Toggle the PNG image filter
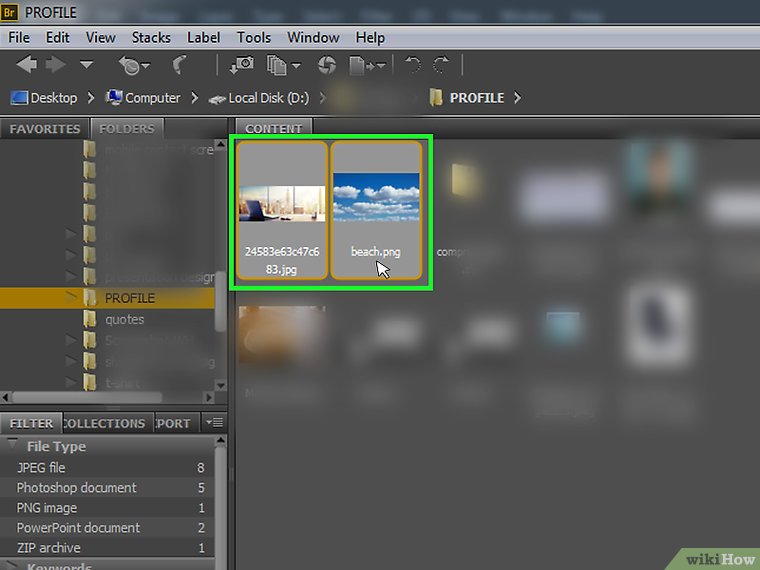 click(x=47, y=507)
